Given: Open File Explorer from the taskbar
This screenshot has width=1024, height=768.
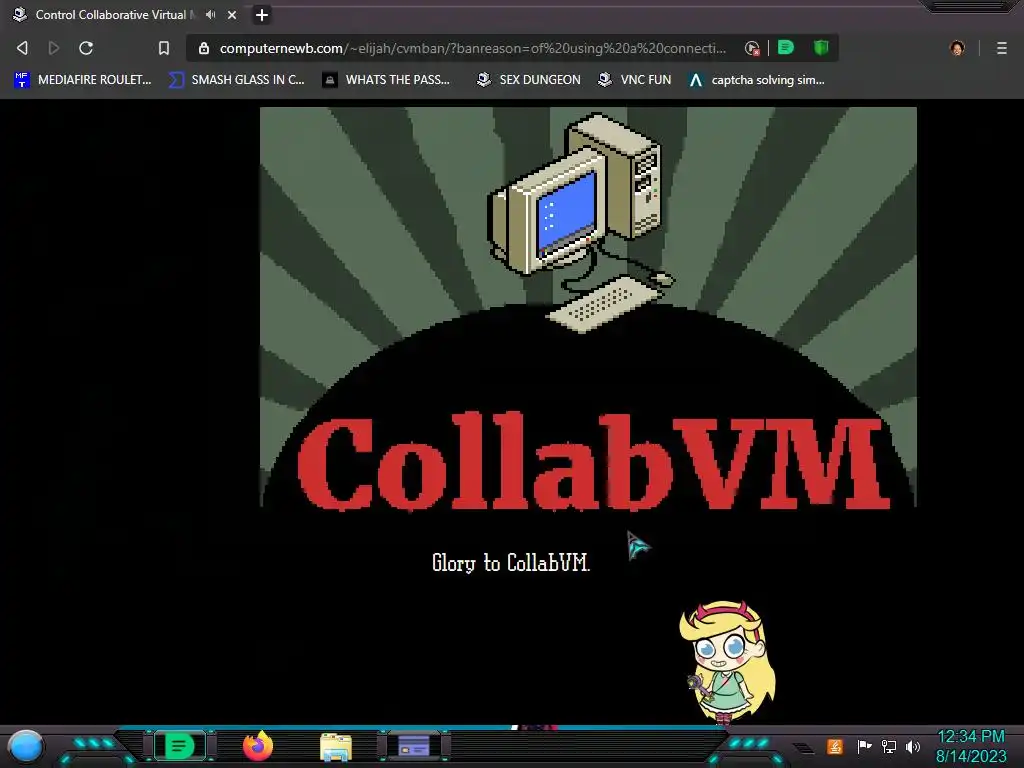Looking at the screenshot, I should click(x=336, y=747).
